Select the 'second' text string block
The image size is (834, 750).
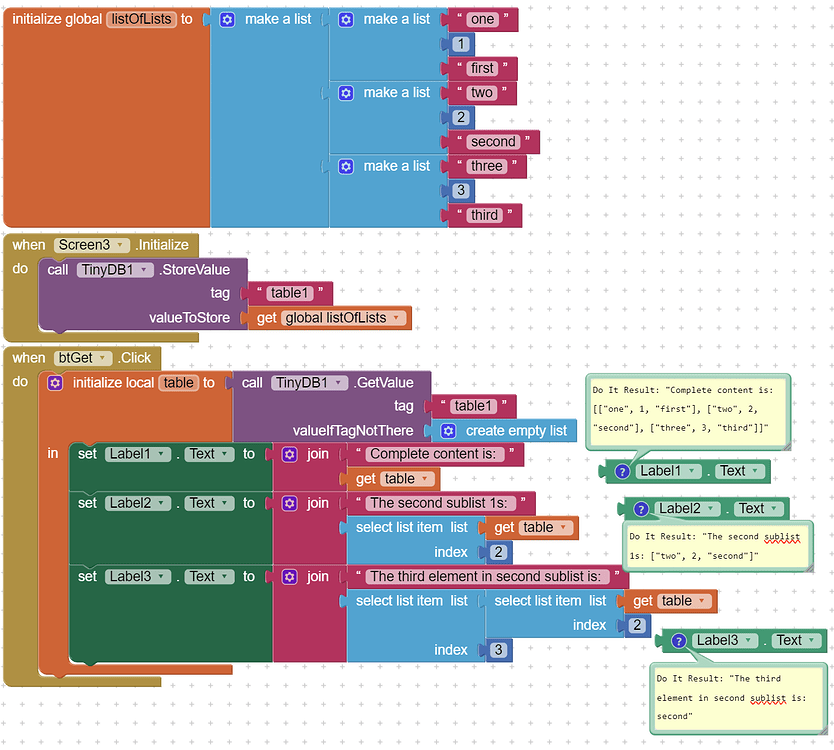pyautogui.click(x=494, y=142)
